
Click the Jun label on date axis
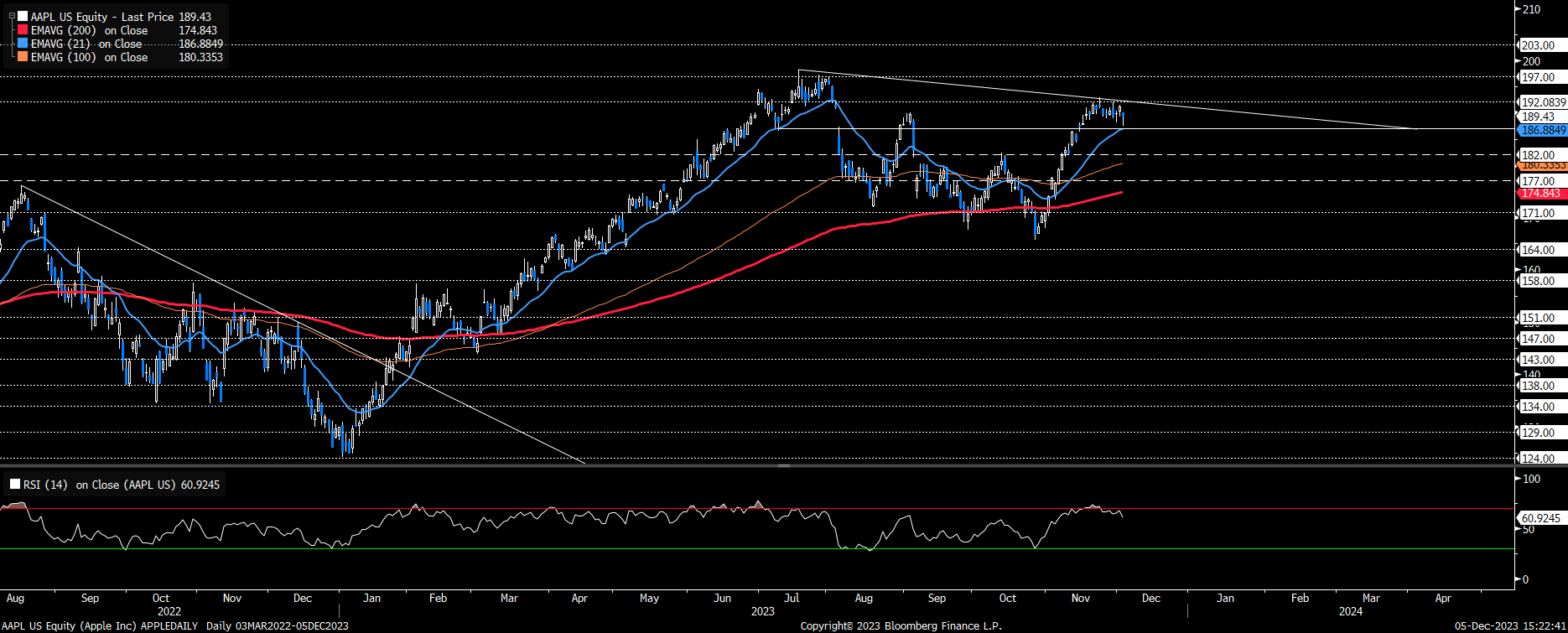(x=722, y=599)
